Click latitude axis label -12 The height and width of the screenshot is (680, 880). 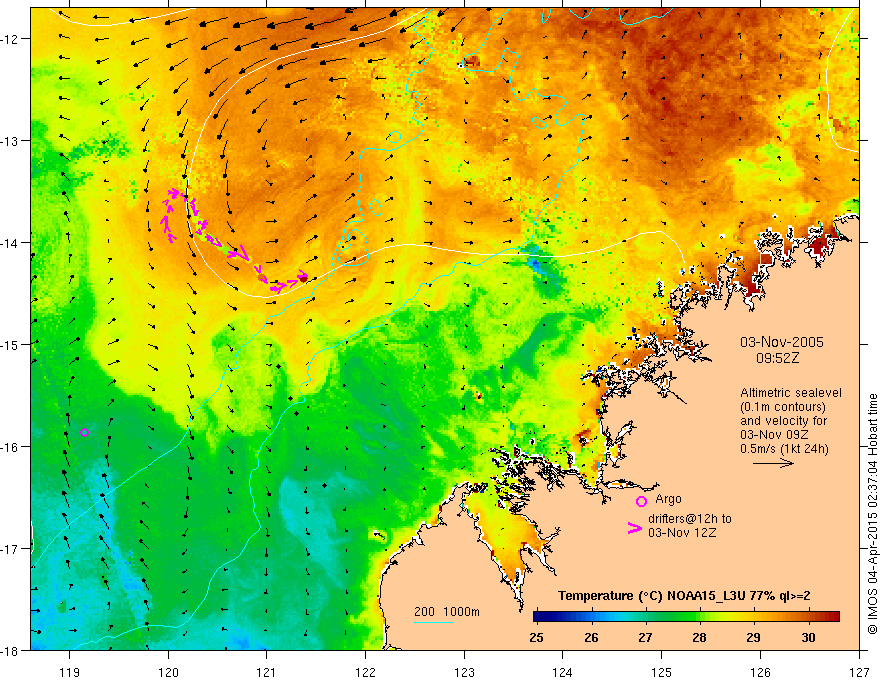point(10,39)
